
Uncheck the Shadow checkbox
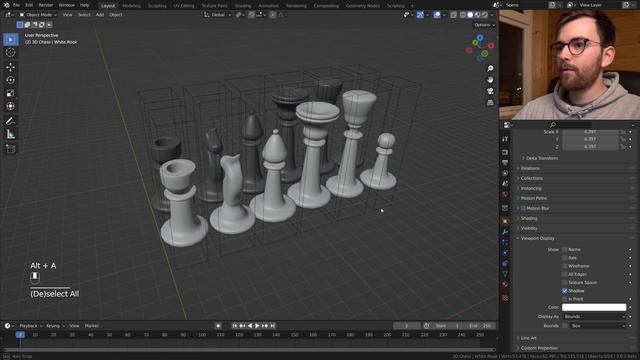pos(564,291)
